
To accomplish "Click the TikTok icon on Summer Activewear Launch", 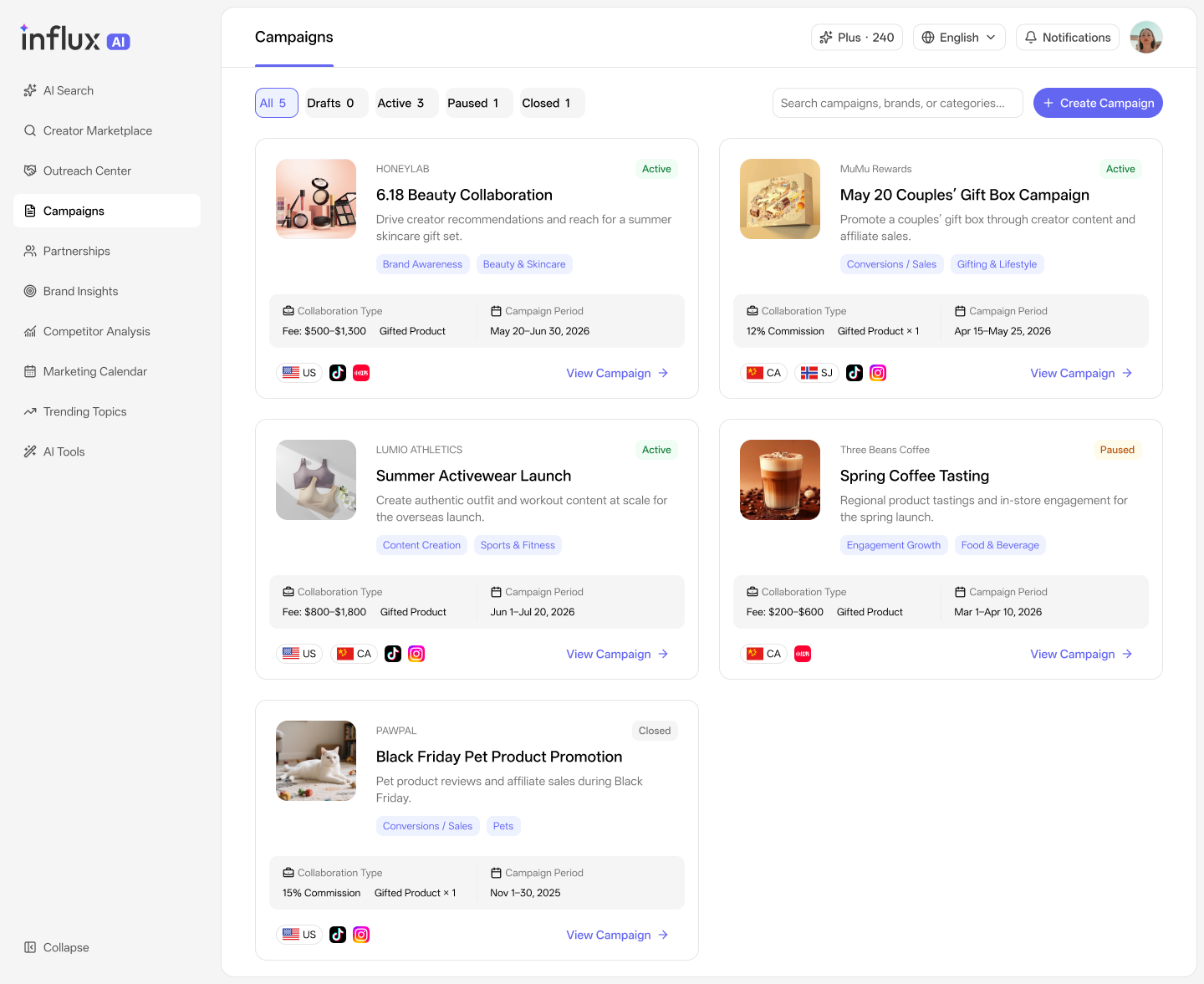I will (393, 654).
